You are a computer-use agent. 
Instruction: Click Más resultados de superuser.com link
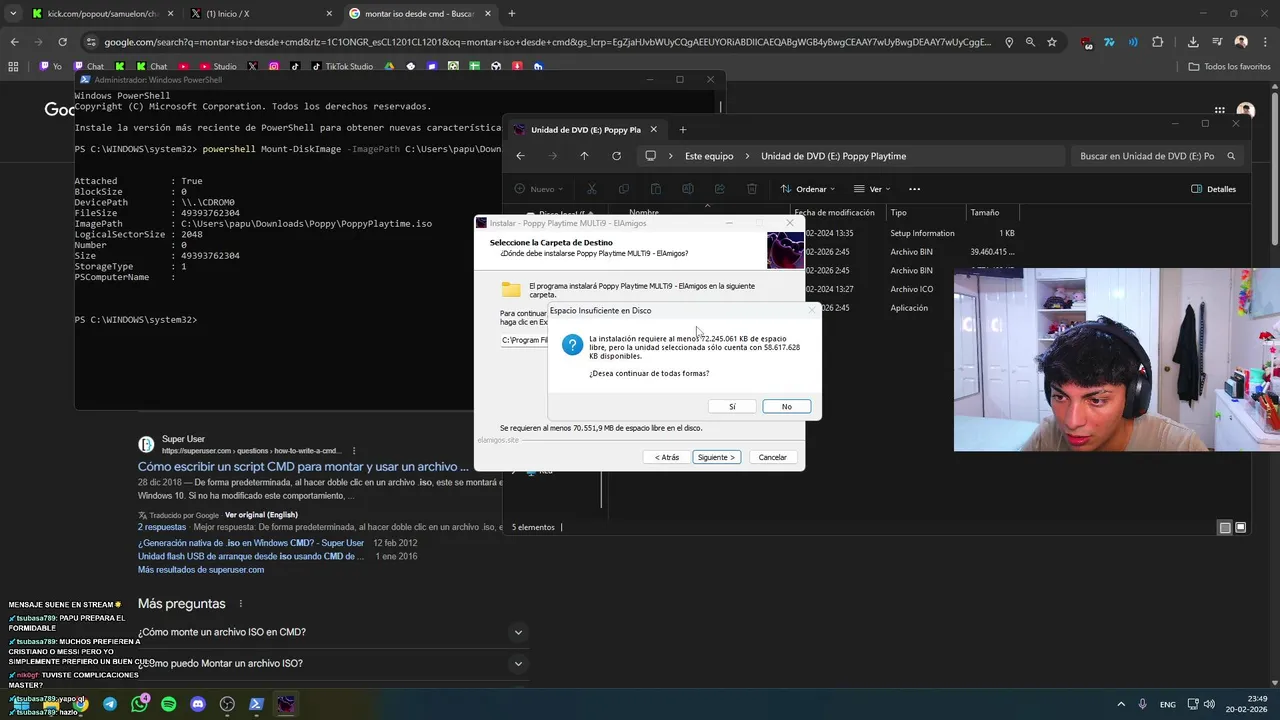(201, 570)
